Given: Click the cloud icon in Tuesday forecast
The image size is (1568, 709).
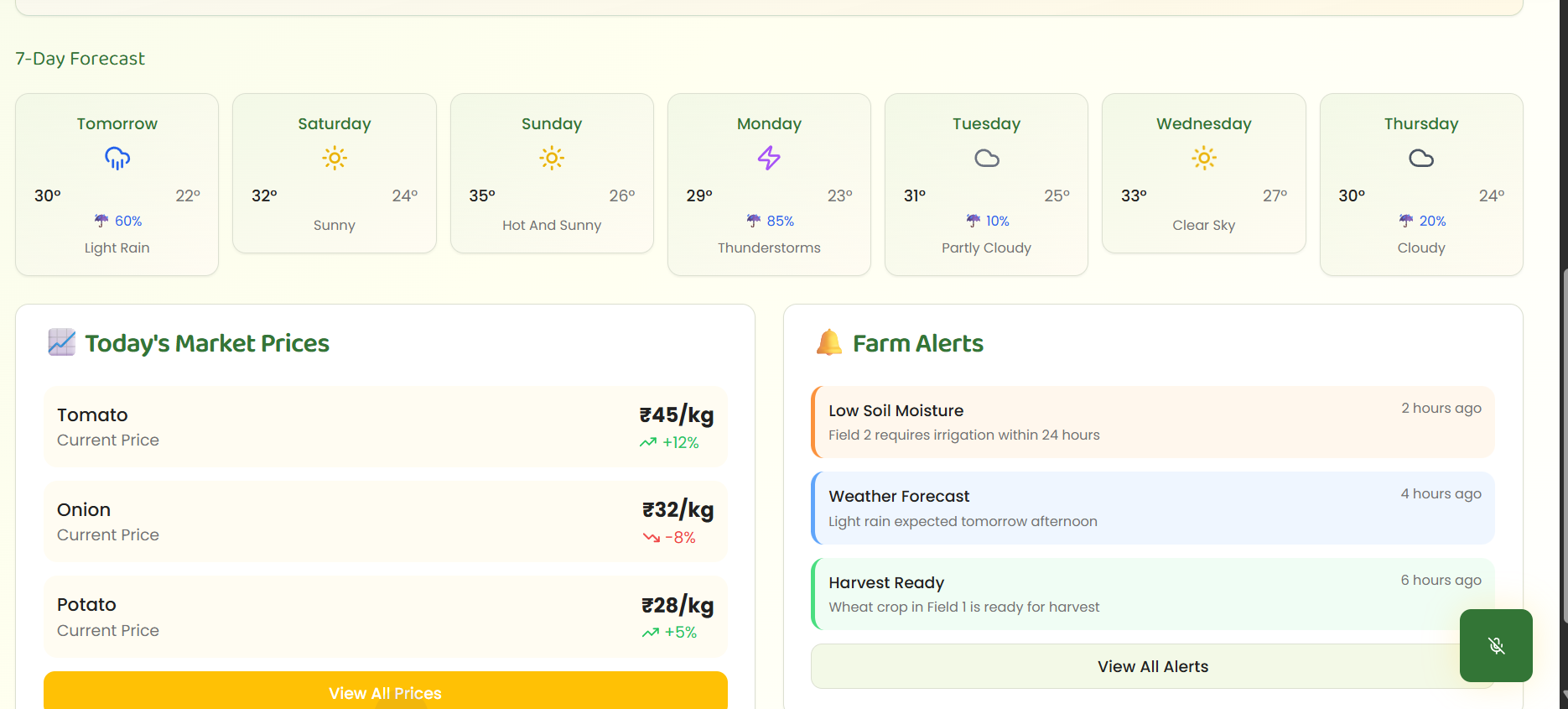Looking at the screenshot, I should point(987,158).
